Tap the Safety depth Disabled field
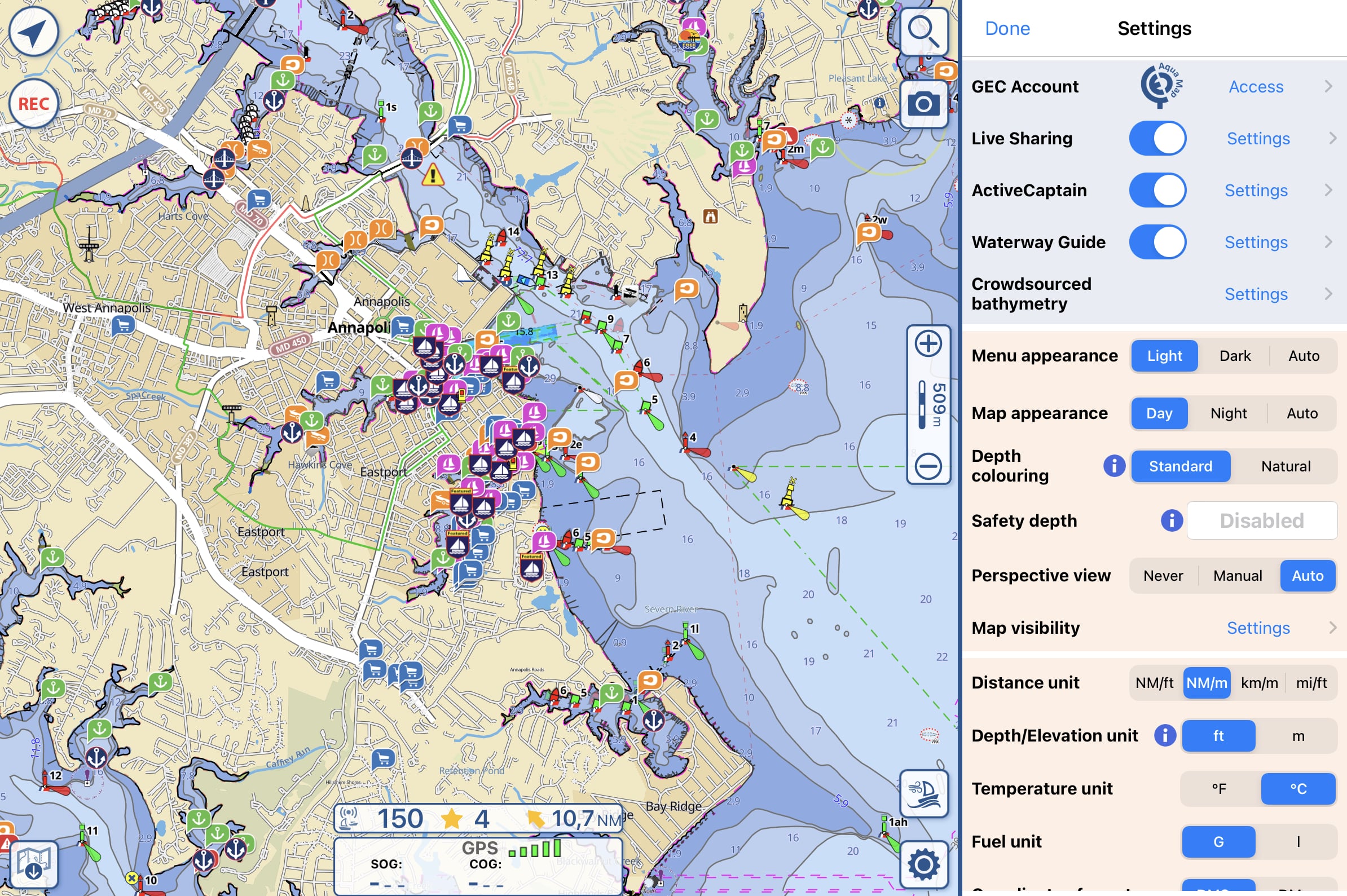This screenshot has width=1347, height=896. (x=1262, y=520)
